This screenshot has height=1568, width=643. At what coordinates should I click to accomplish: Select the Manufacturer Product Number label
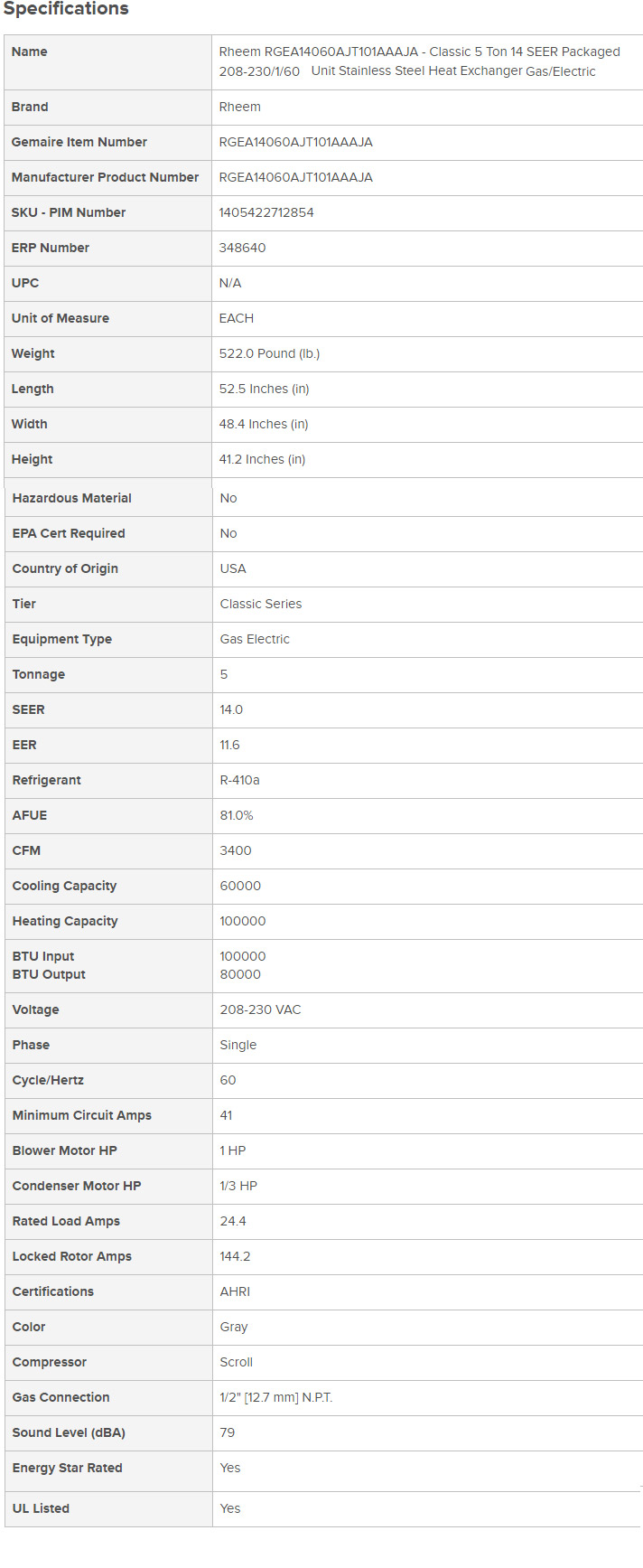click(x=105, y=177)
